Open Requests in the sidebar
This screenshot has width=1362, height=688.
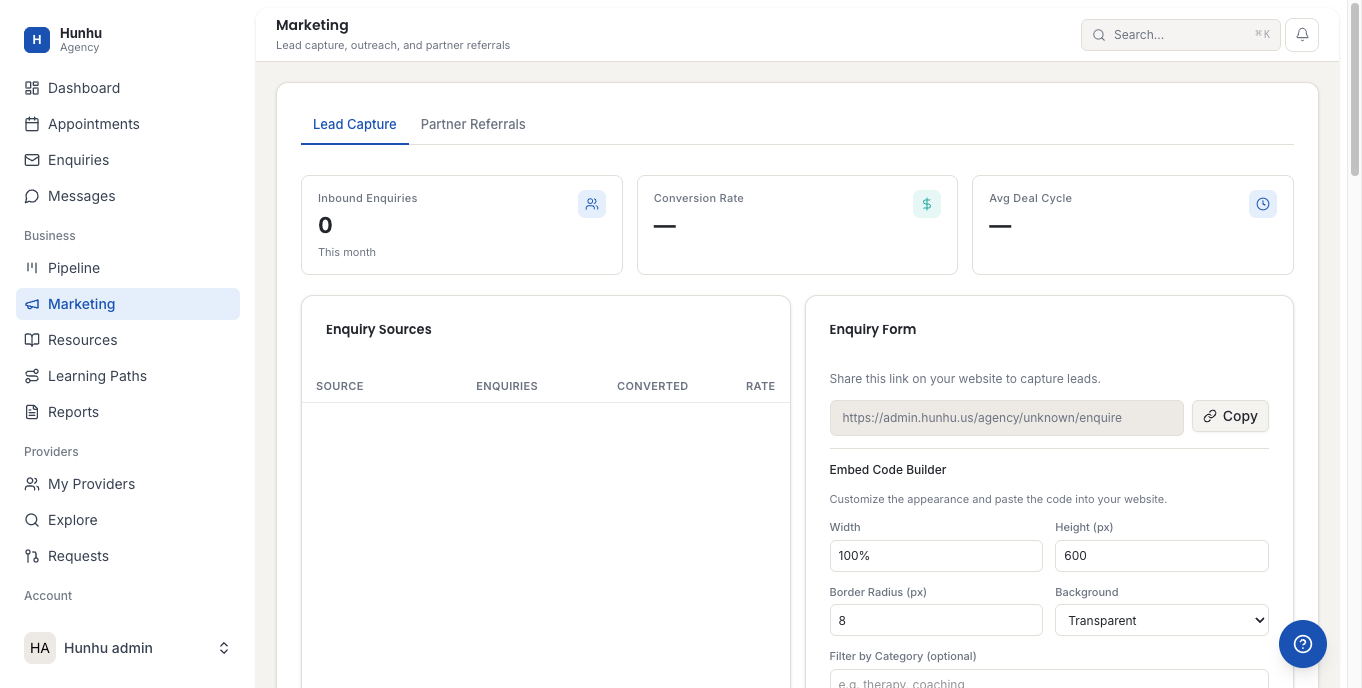pos(128,556)
